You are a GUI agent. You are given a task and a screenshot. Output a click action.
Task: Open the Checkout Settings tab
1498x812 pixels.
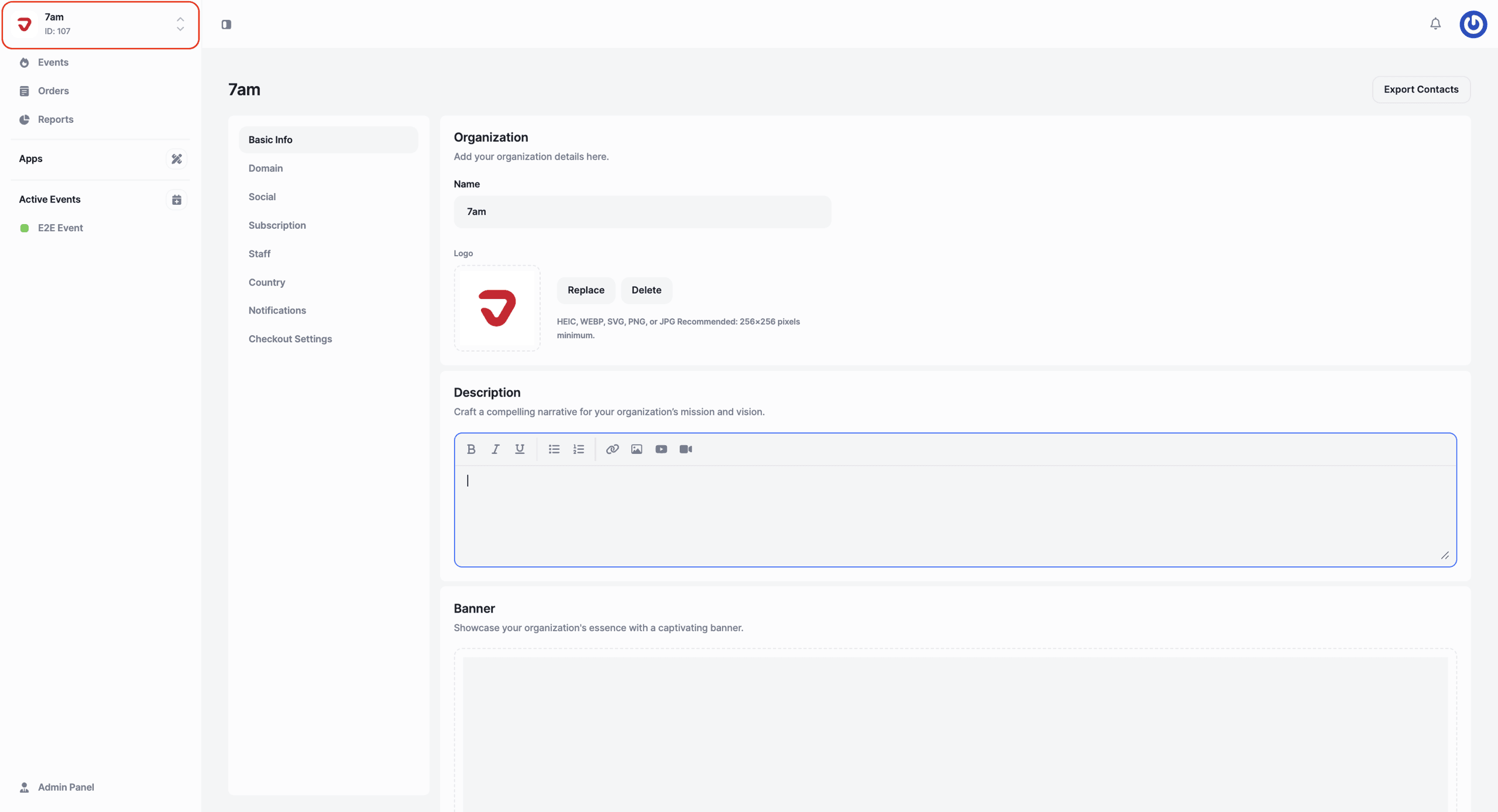click(290, 339)
